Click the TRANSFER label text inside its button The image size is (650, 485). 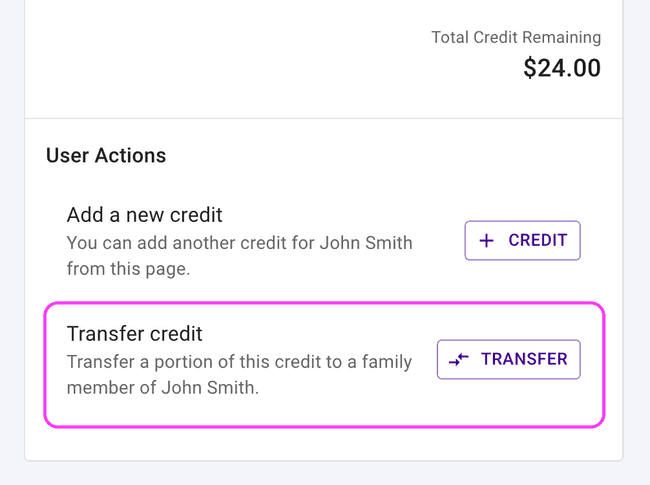point(524,359)
